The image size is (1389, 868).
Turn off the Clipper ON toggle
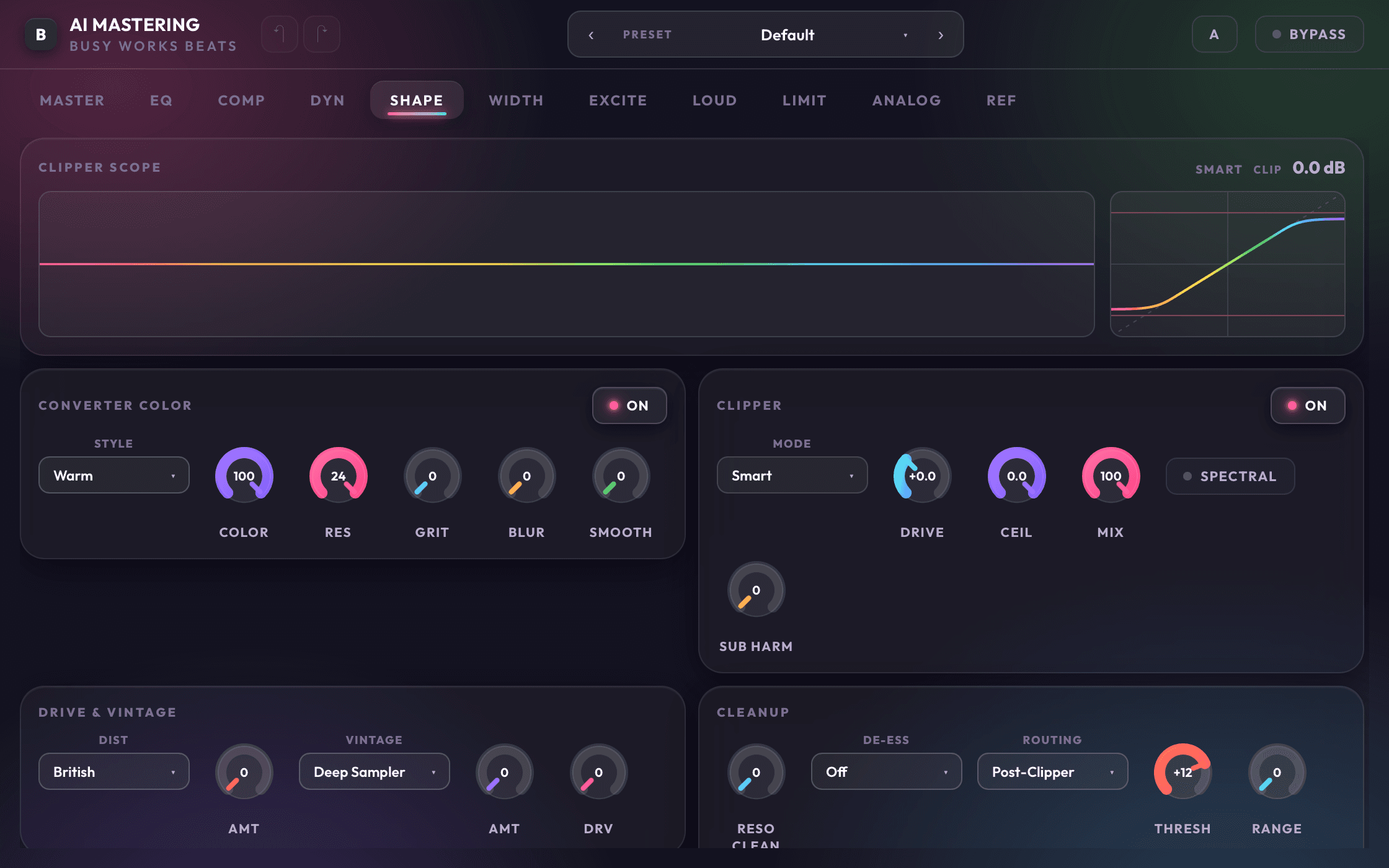1308,405
